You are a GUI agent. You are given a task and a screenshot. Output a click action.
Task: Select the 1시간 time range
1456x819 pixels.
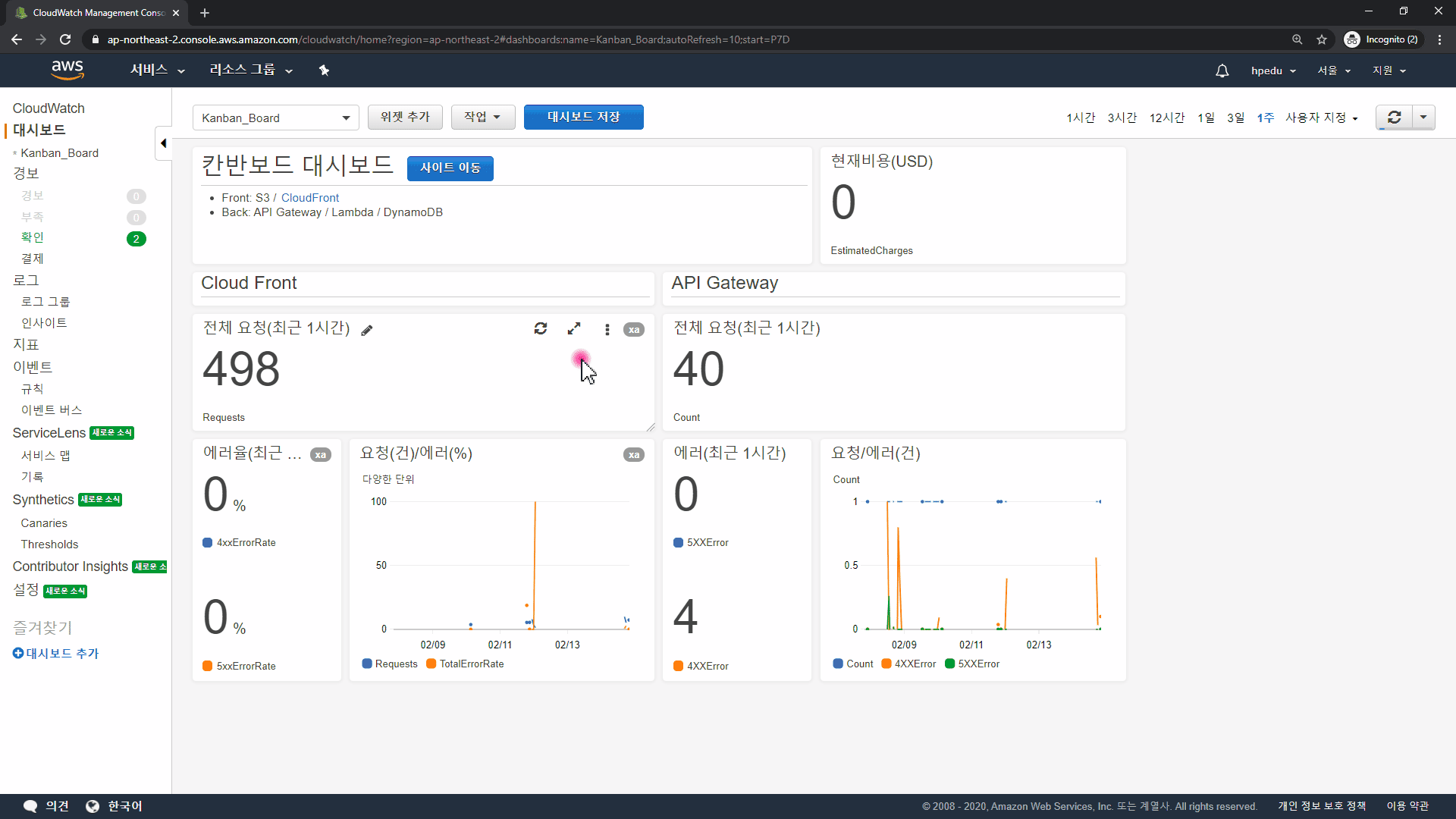coord(1081,118)
